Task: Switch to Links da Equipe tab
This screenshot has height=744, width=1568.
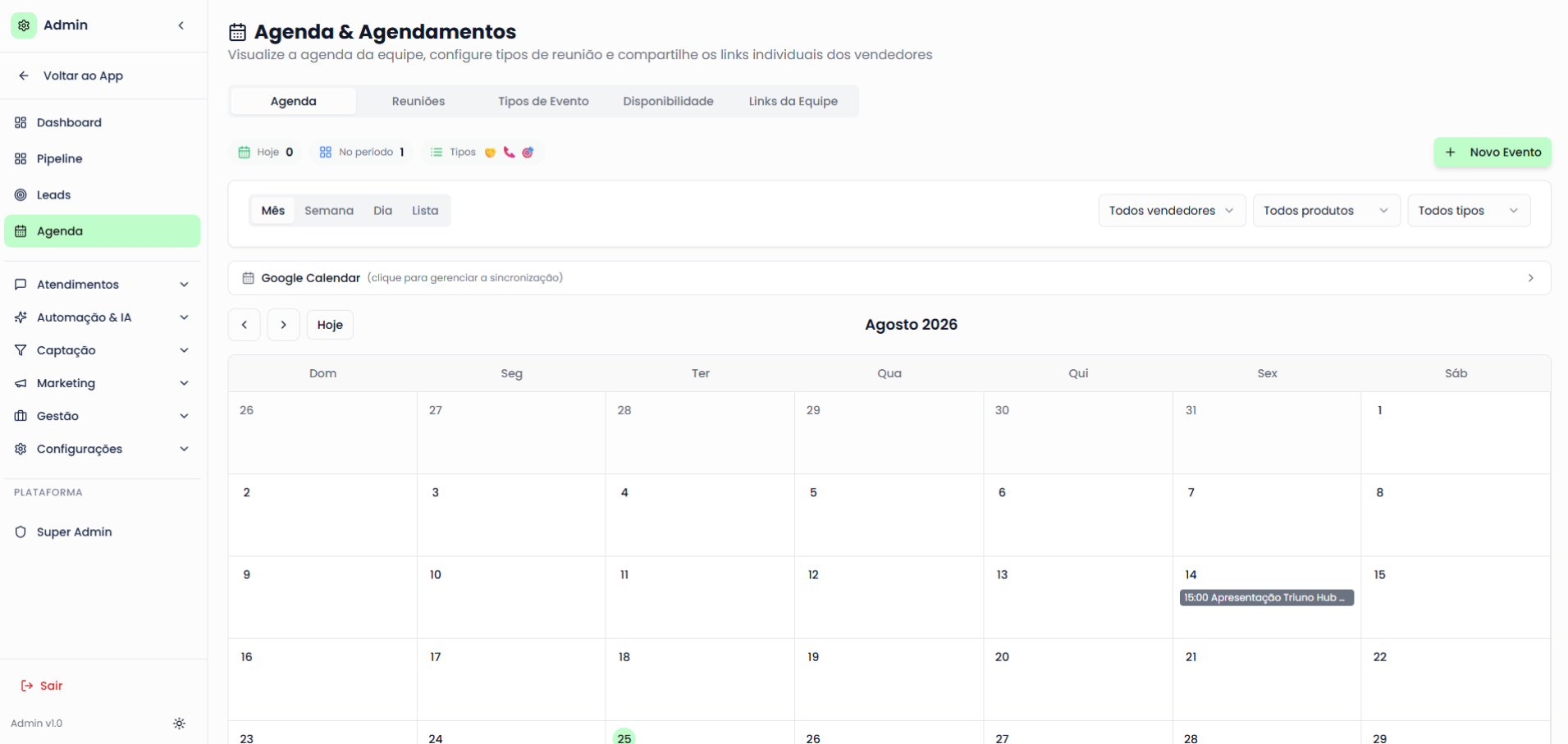Action: (793, 101)
